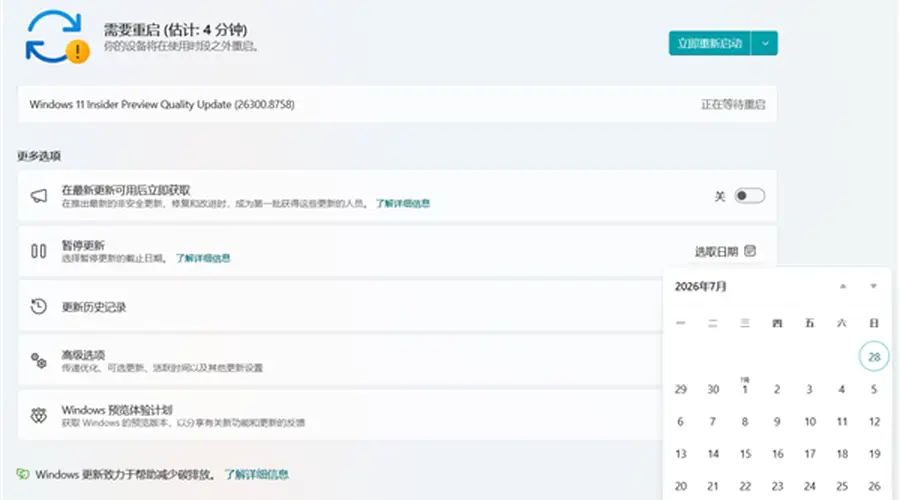The width and height of the screenshot is (900, 500).
Task: Click the update sync status icon
Action: pyautogui.click(x=57, y=37)
